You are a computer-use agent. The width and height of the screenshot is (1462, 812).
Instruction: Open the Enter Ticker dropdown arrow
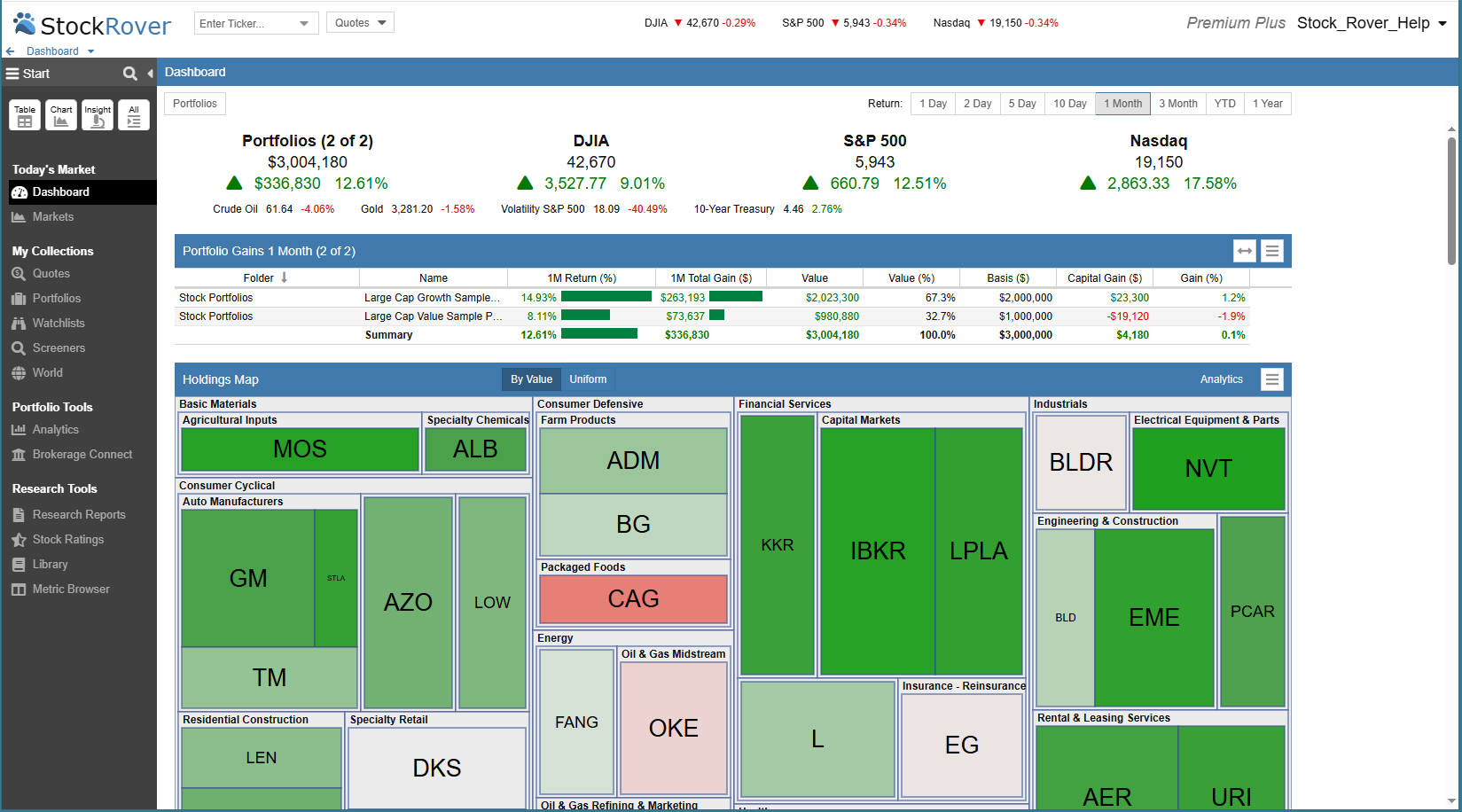(x=304, y=24)
